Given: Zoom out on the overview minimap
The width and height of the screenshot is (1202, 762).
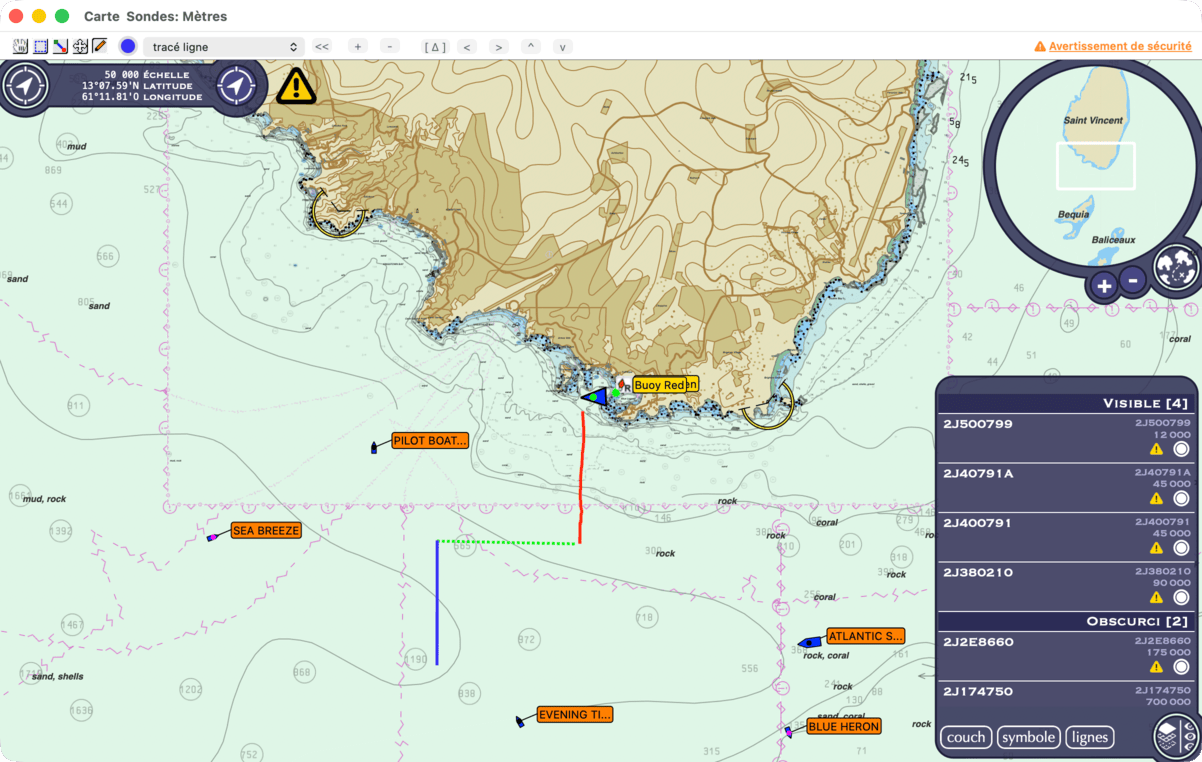Looking at the screenshot, I should (1132, 280).
